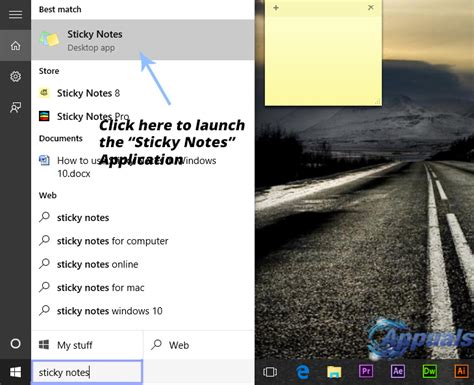Click inside the yellow sticky note body

(323, 60)
